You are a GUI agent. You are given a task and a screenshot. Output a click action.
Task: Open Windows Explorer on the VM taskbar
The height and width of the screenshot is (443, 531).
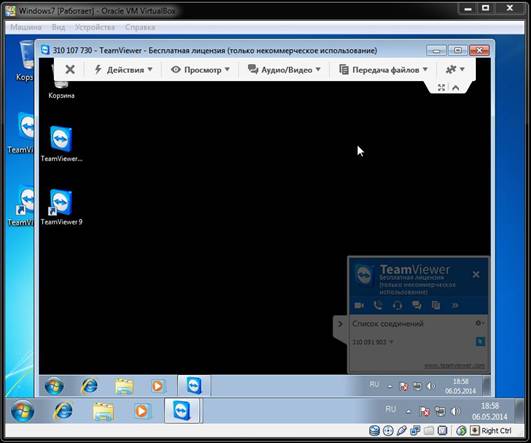coord(103,411)
